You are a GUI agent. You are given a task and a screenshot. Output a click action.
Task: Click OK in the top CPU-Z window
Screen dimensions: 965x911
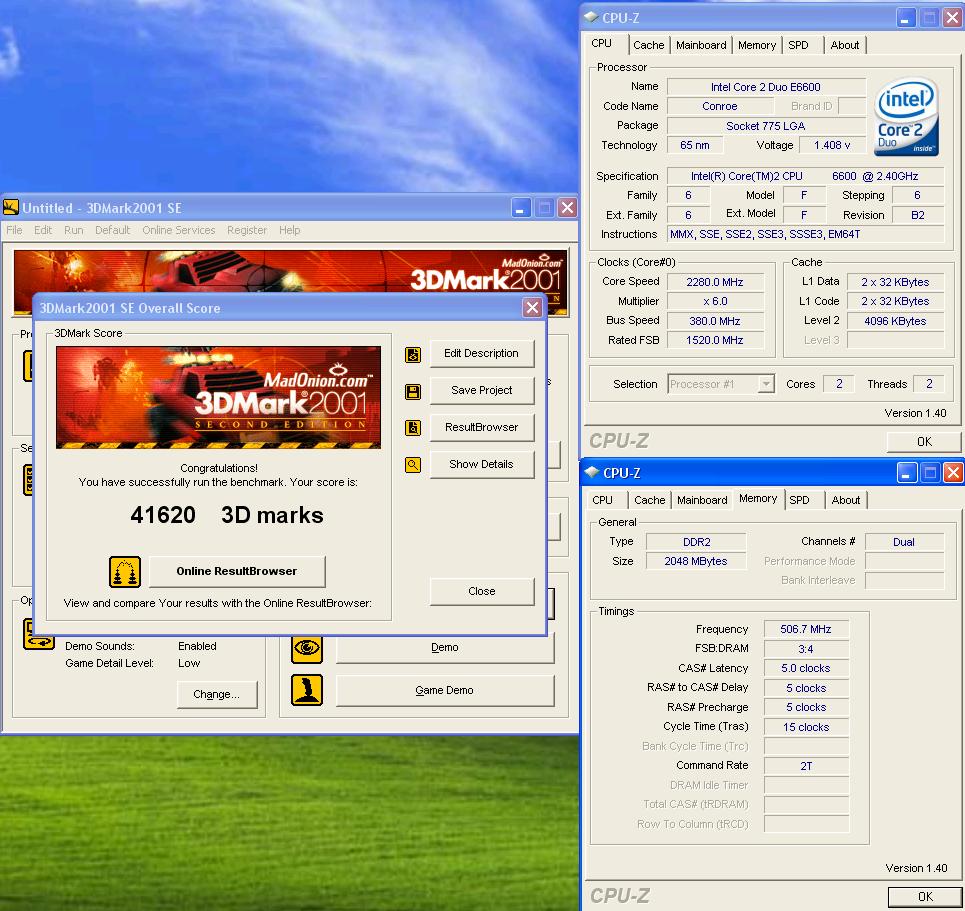[924, 441]
